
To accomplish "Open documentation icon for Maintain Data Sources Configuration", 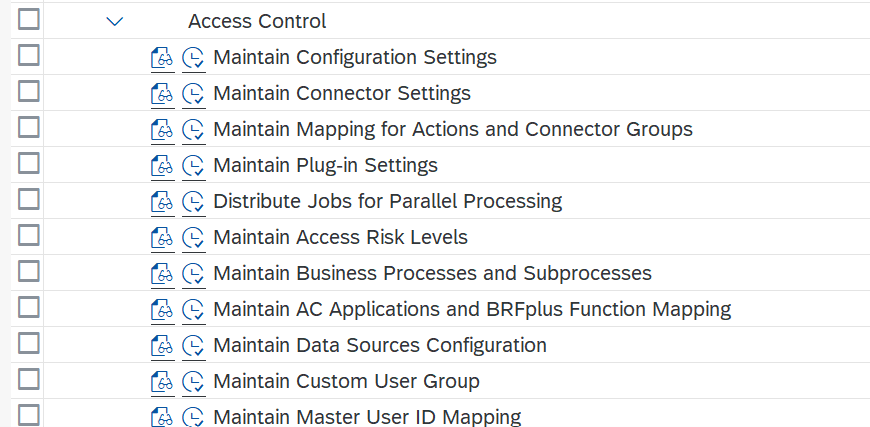I will click(x=162, y=345).
